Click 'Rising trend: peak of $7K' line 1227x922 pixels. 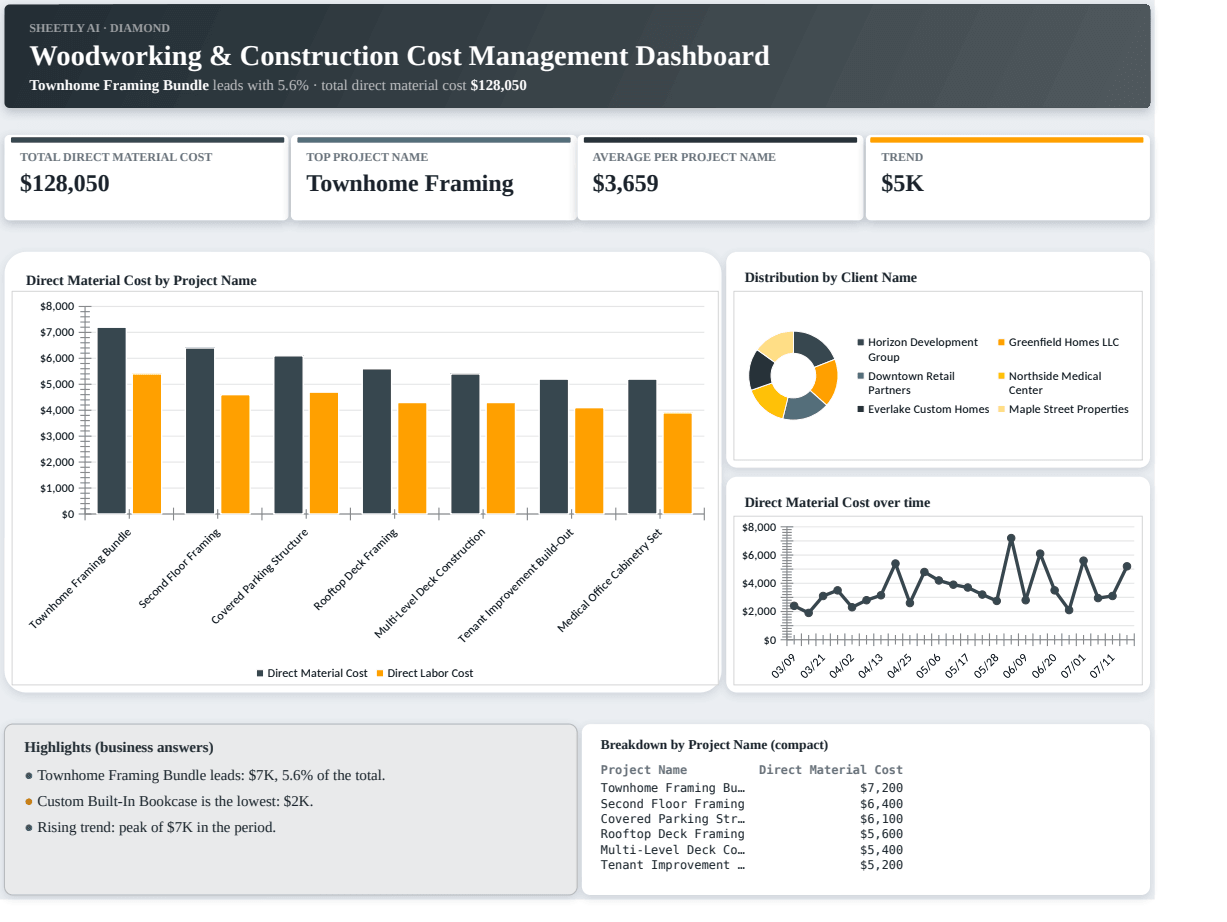point(150,828)
